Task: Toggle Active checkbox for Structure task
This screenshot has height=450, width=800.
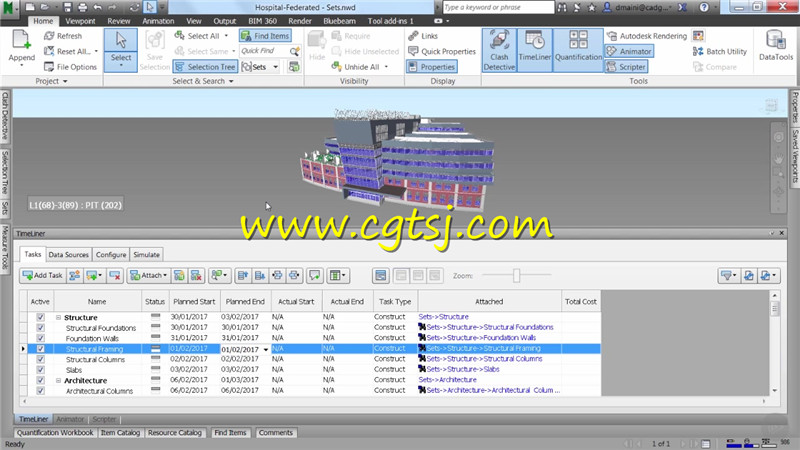Action: point(40,317)
